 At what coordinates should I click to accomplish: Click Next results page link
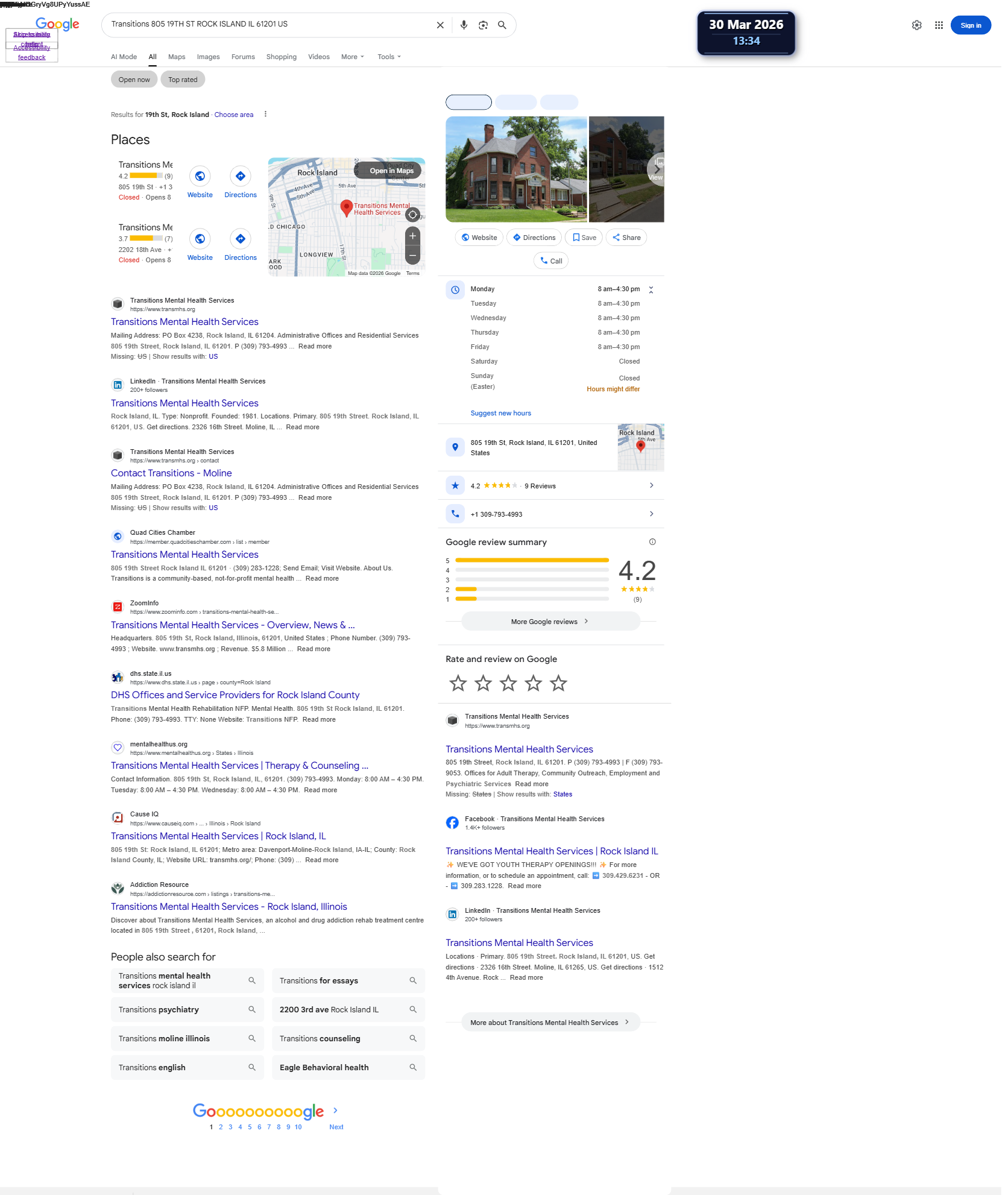[x=336, y=1127]
